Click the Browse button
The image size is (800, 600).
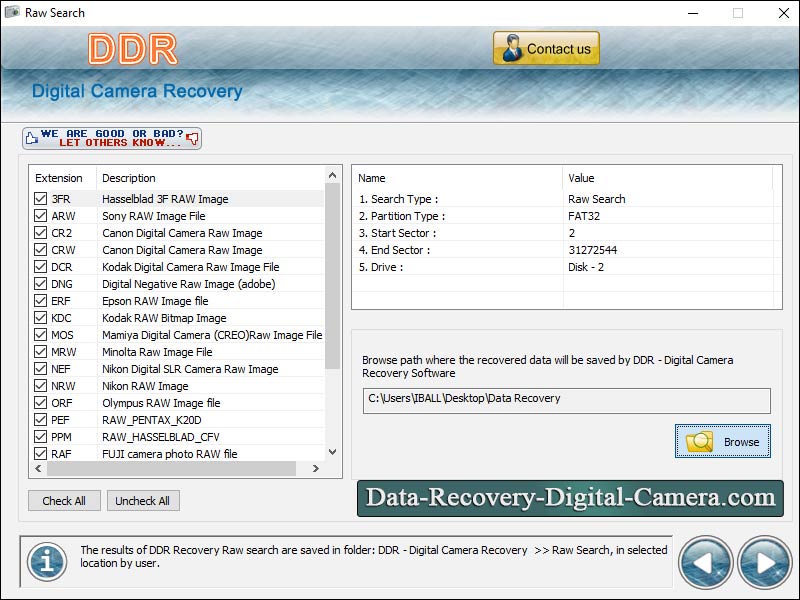click(x=722, y=441)
